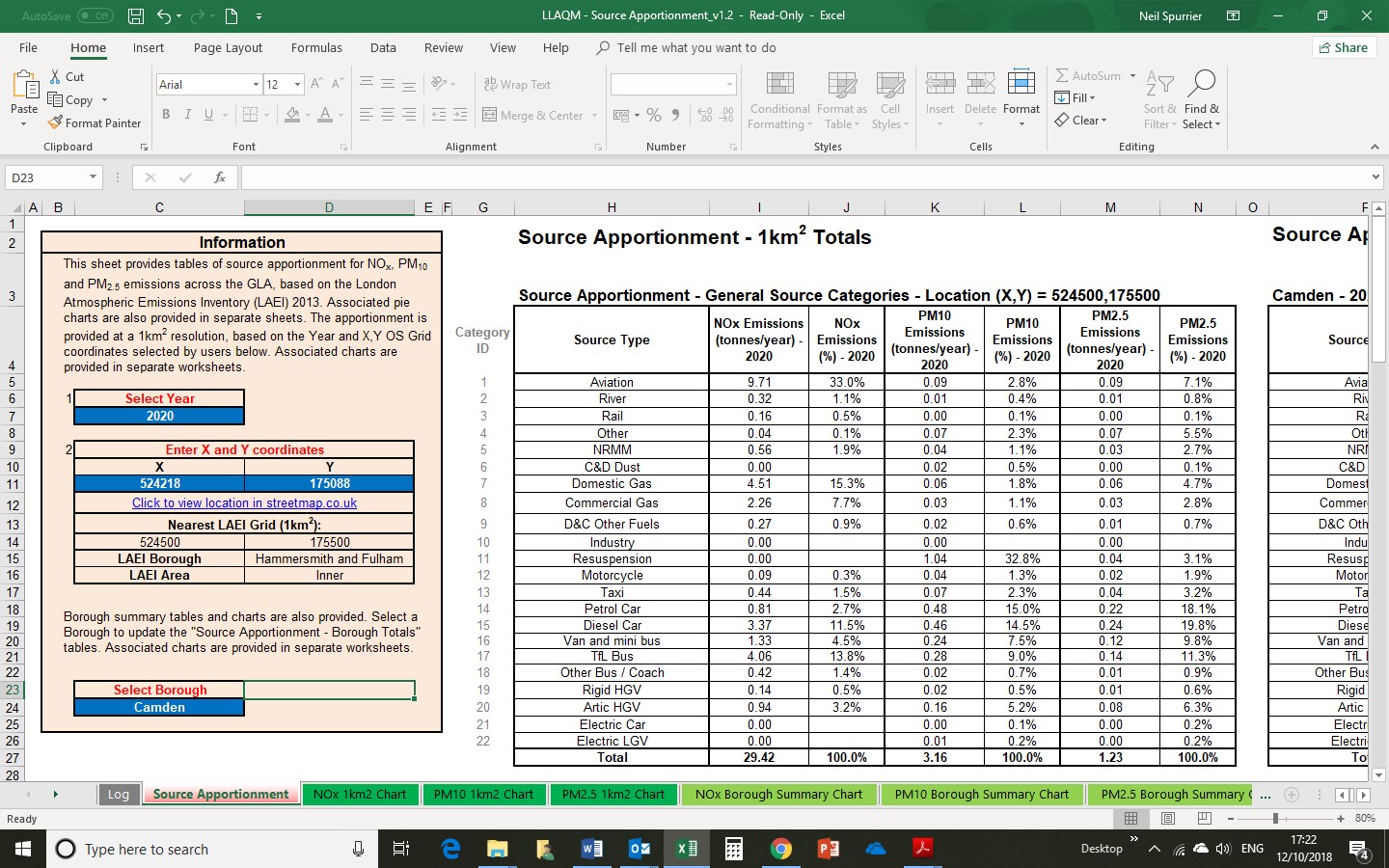This screenshot has height=868, width=1389.
Task: Add a new sheet with the plus button
Action: [1292, 795]
